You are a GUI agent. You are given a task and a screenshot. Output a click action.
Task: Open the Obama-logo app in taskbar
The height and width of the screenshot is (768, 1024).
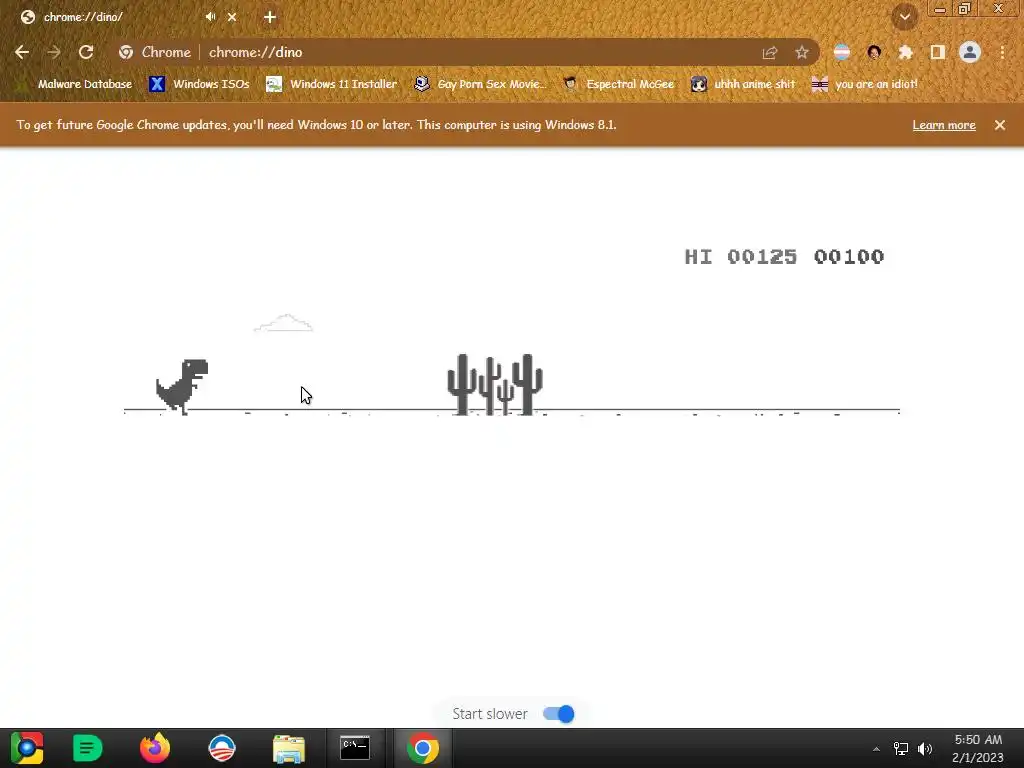(x=221, y=748)
